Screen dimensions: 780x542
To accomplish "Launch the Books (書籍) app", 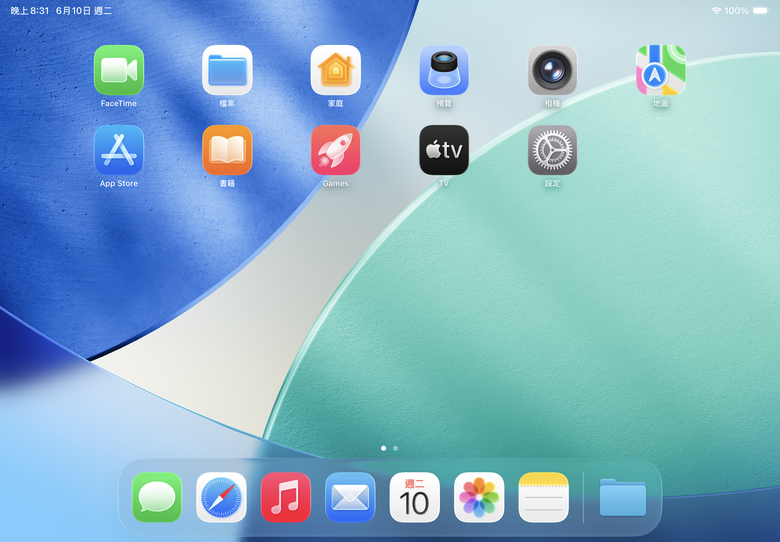I will click(227, 150).
